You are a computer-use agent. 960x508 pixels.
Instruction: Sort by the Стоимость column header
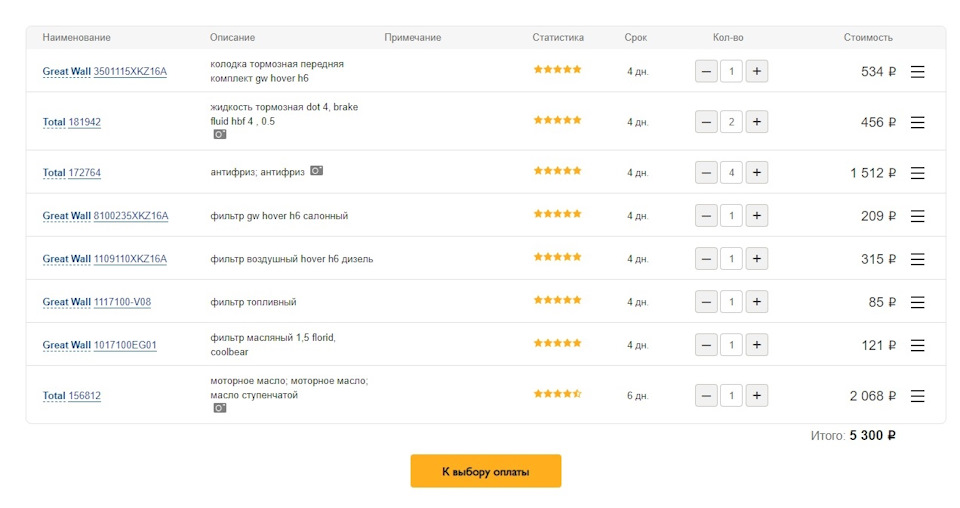(868, 37)
